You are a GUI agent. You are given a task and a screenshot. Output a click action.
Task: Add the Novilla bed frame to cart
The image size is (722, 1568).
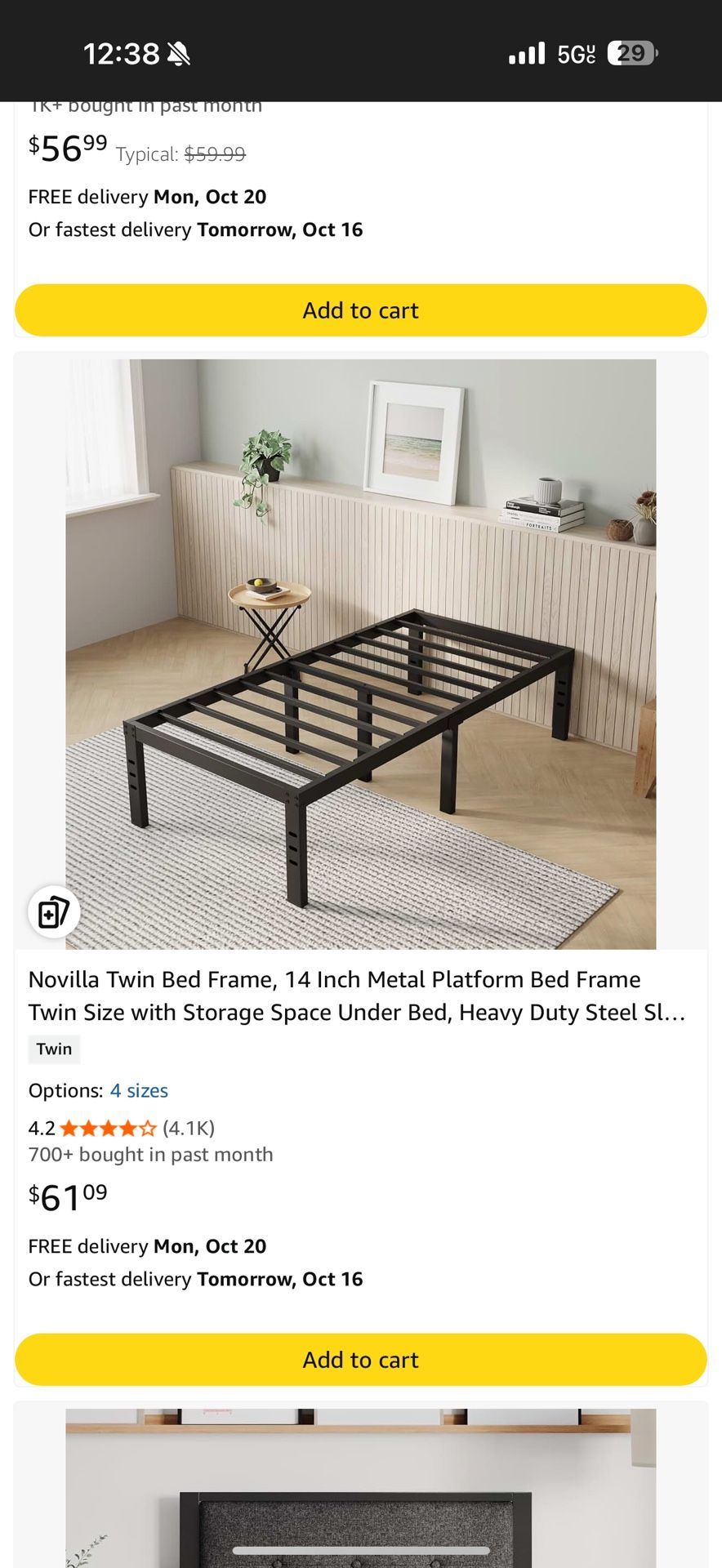tap(361, 1360)
